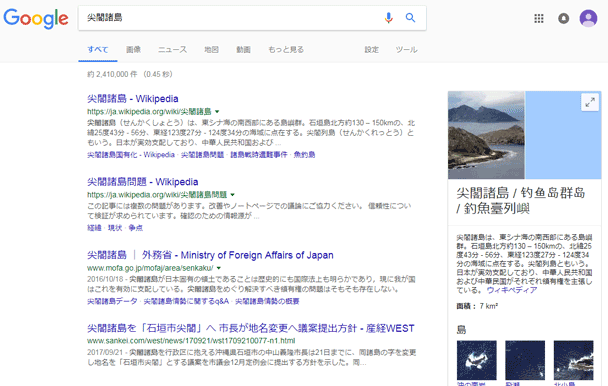This screenshot has width=608, height=386.
Task: Open first island thumbnail 沖の南岩
Action: (477, 360)
